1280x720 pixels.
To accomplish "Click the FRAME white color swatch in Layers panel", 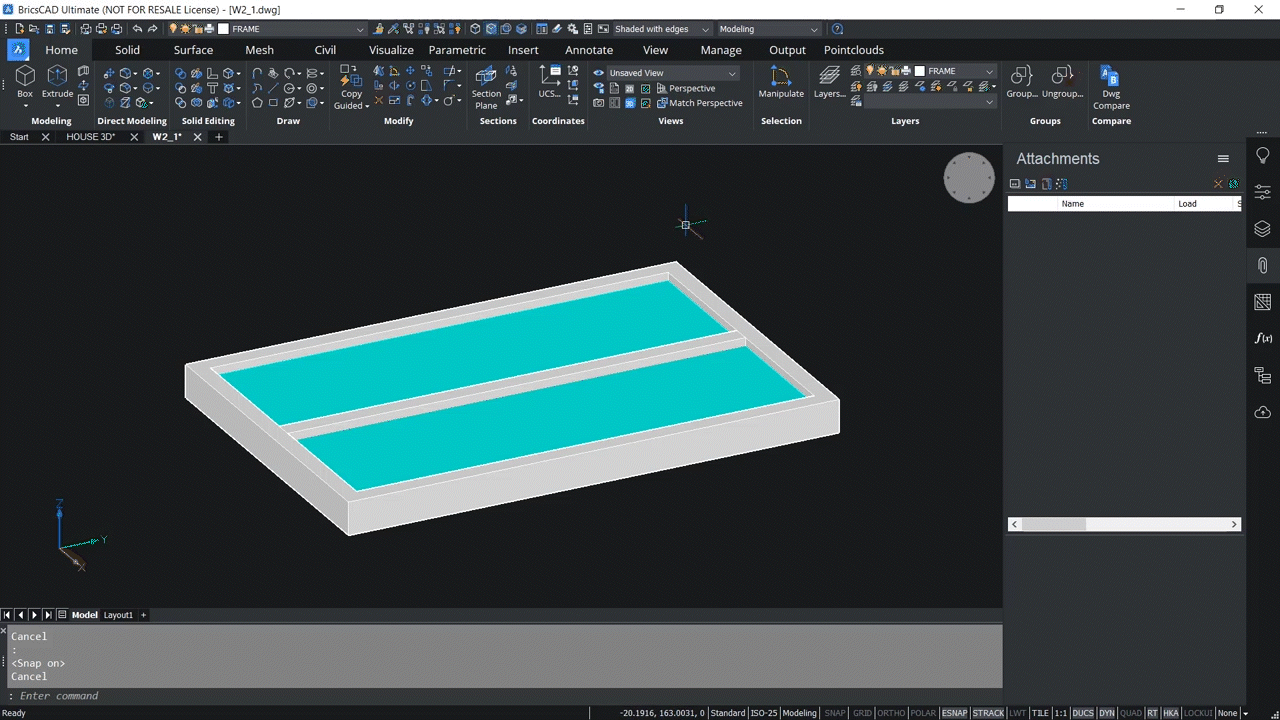I will (919, 70).
